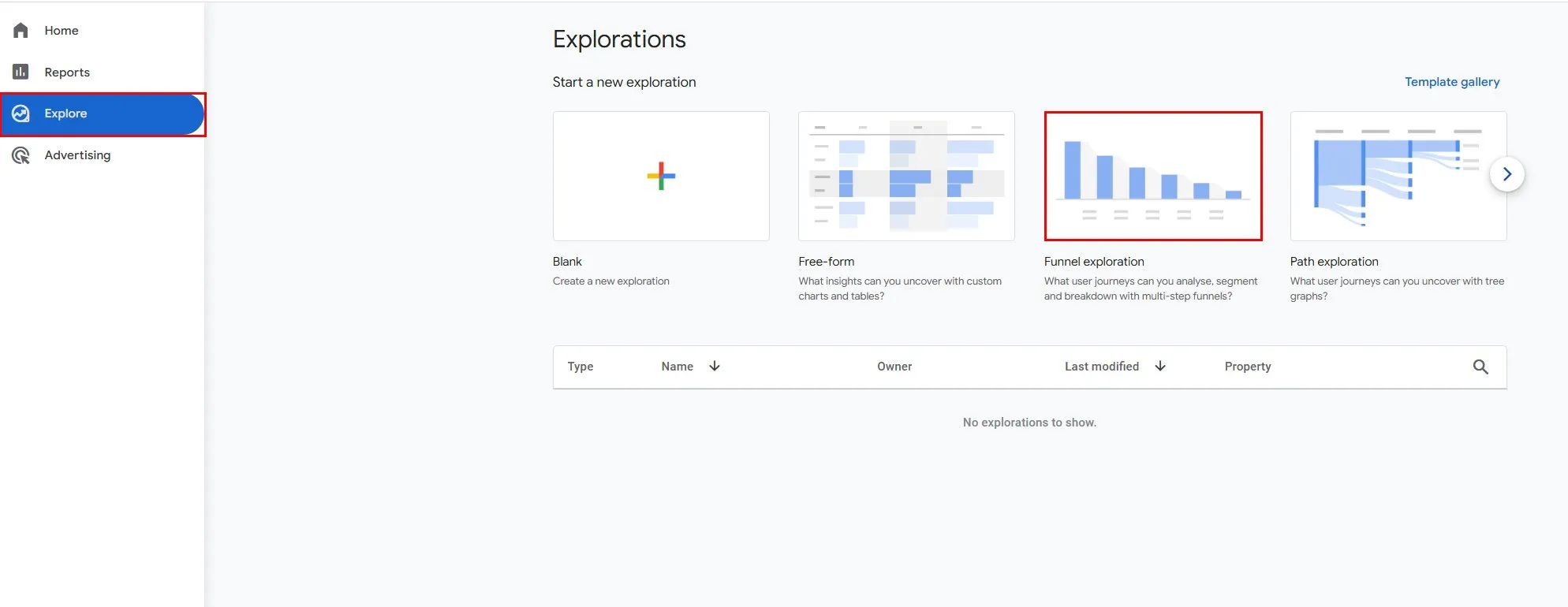Click the Home house icon
The height and width of the screenshot is (607, 1568).
(21, 31)
